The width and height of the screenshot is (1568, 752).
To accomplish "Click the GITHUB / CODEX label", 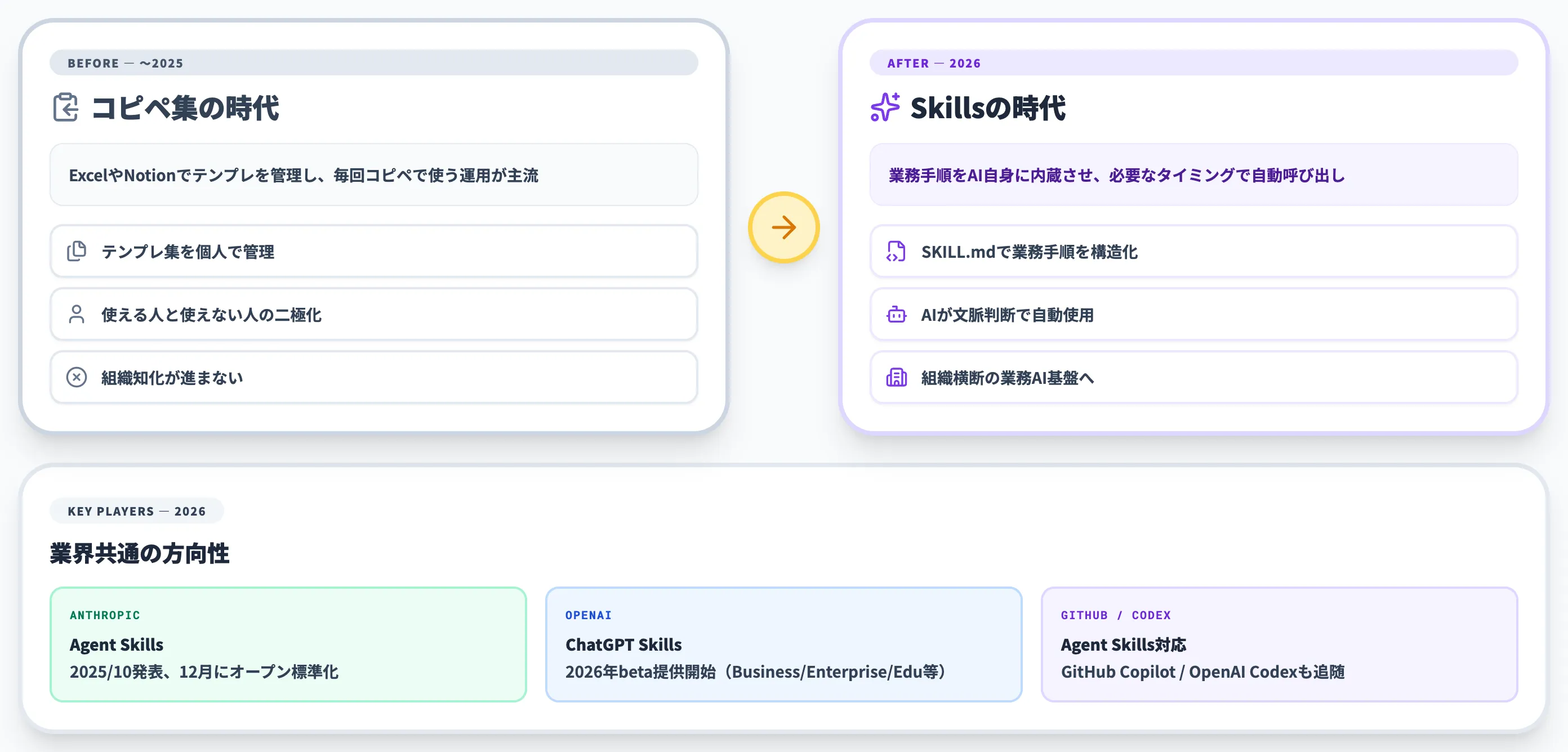I will 1115,615.
